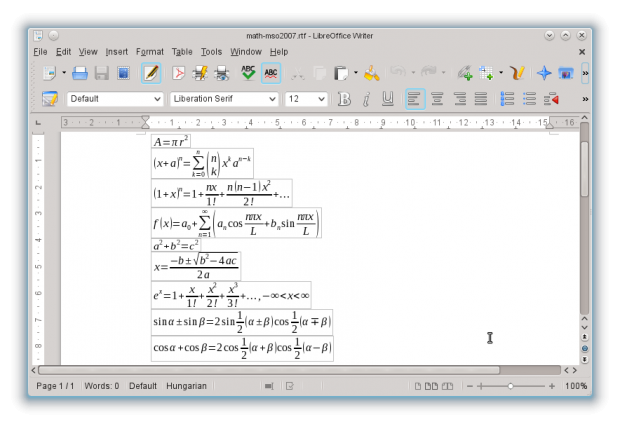Export directly as PDF
620x424 pixels.
(179, 73)
